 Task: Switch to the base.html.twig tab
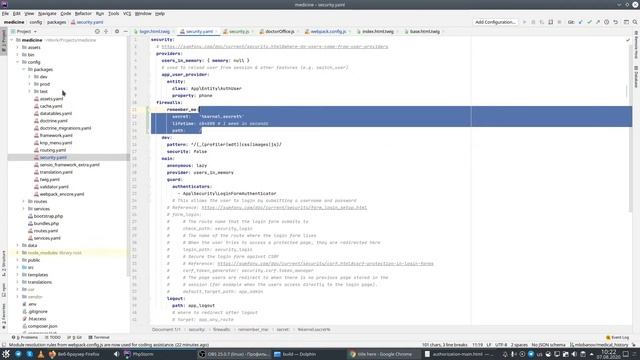coord(424,31)
